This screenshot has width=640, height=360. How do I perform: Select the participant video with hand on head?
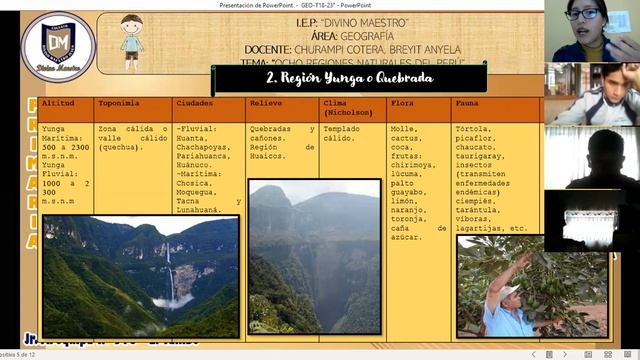coord(592,94)
